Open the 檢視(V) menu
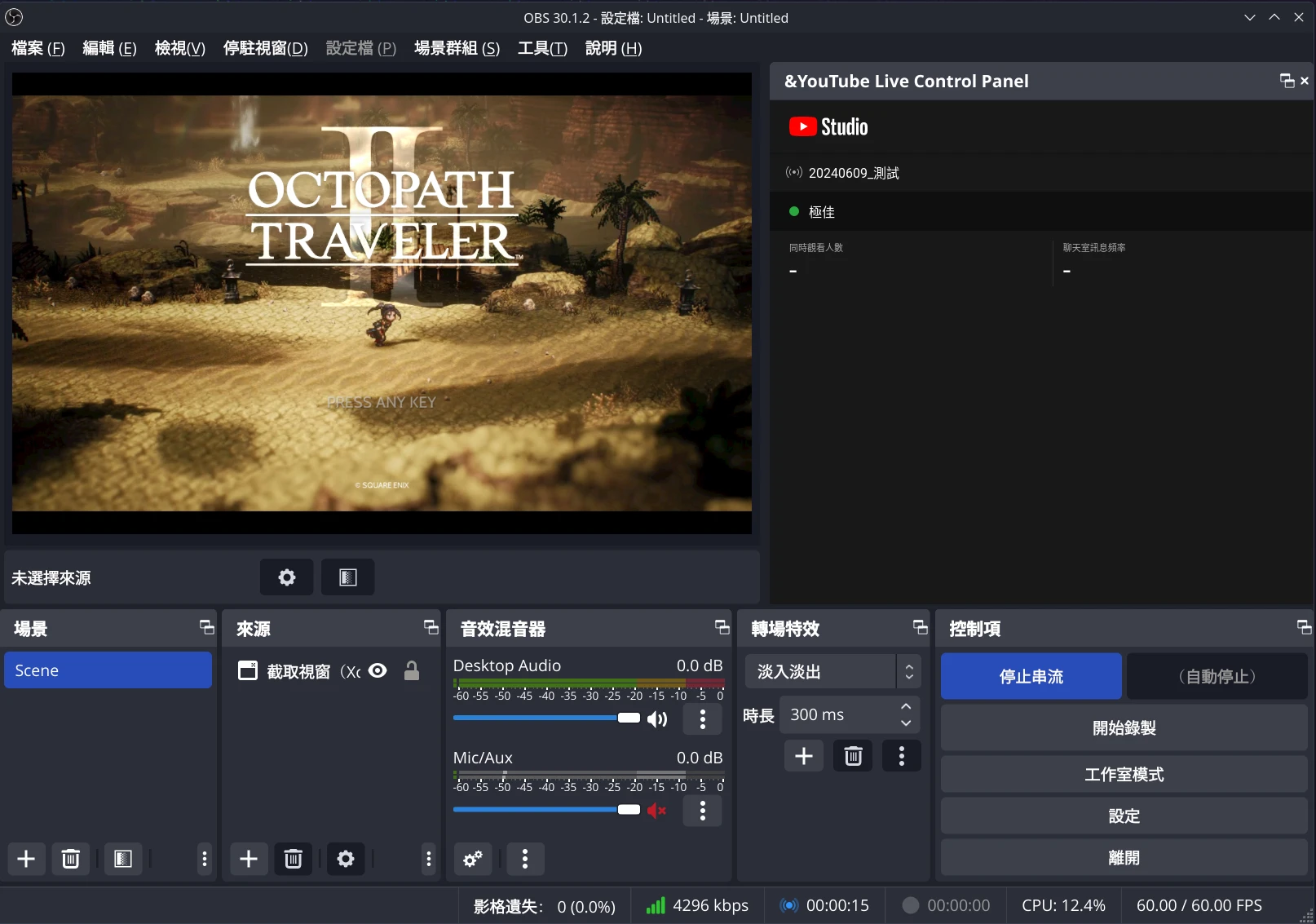This screenshot has height=924, width=1316. click(180, 48)
